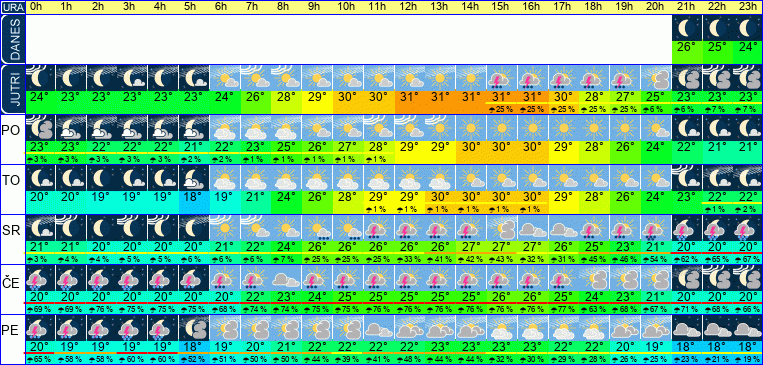763x365 pixels.
Task: Select the PE 5h cloudy moon icon
Action: click(x=194, y=328)
